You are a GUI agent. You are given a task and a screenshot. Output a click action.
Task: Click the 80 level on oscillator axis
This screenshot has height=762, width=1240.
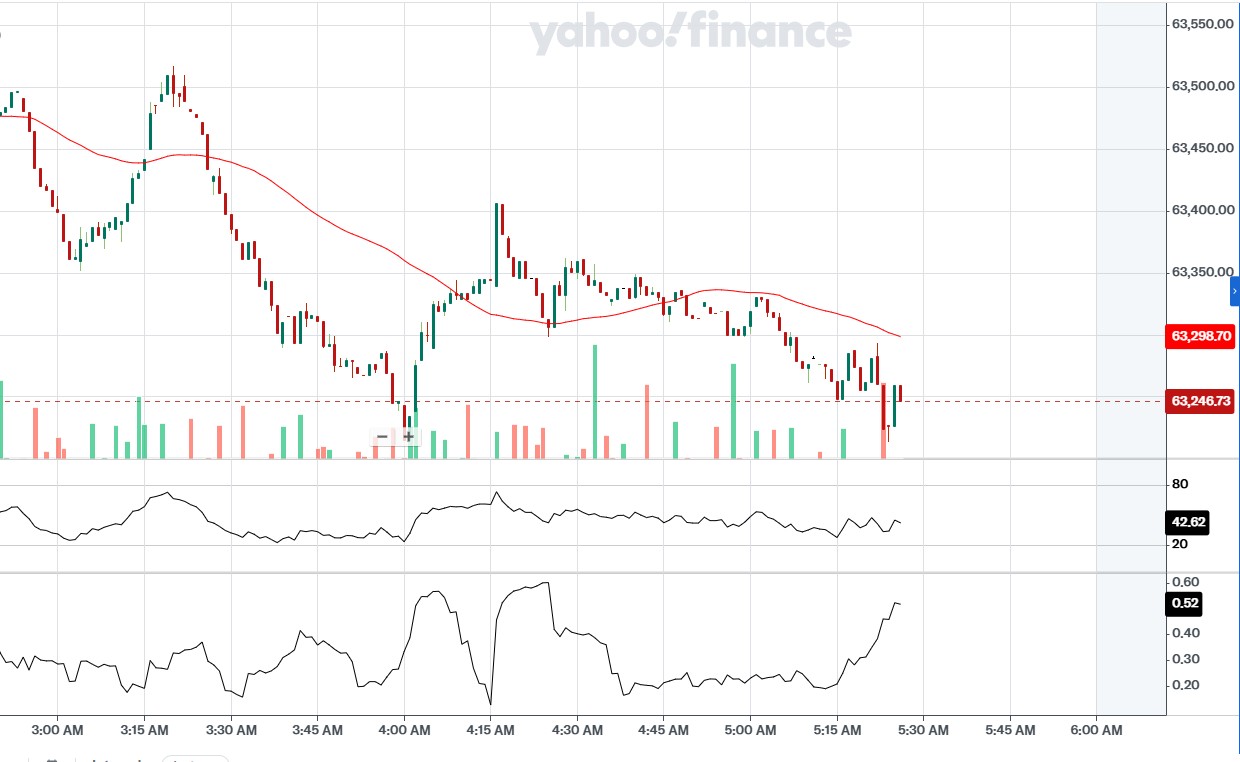pyautogui.click(x=1180, y=484)
